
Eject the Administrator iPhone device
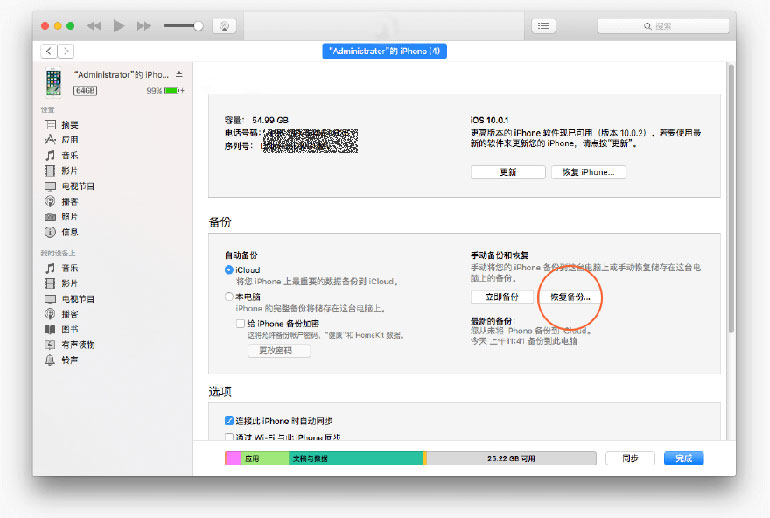[180, 75]
